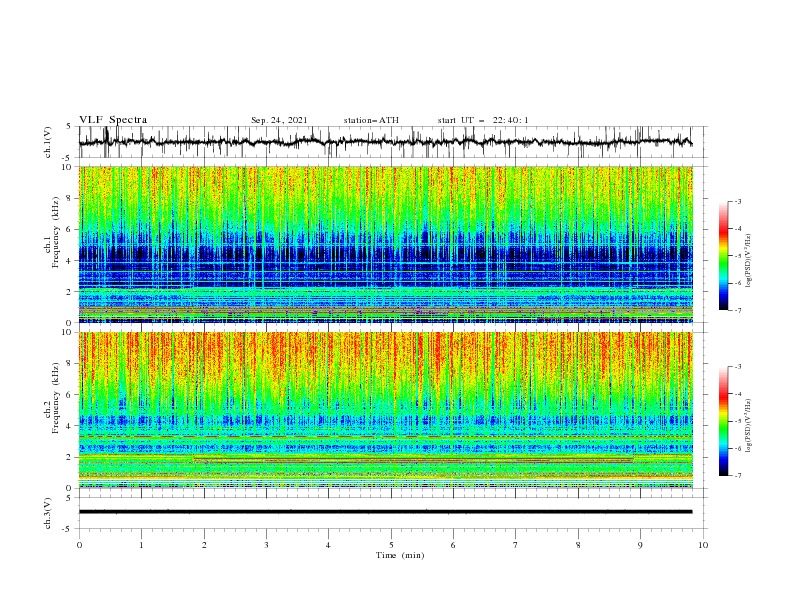Click the ch.2 spectrogram color bar

coord(724,421)
